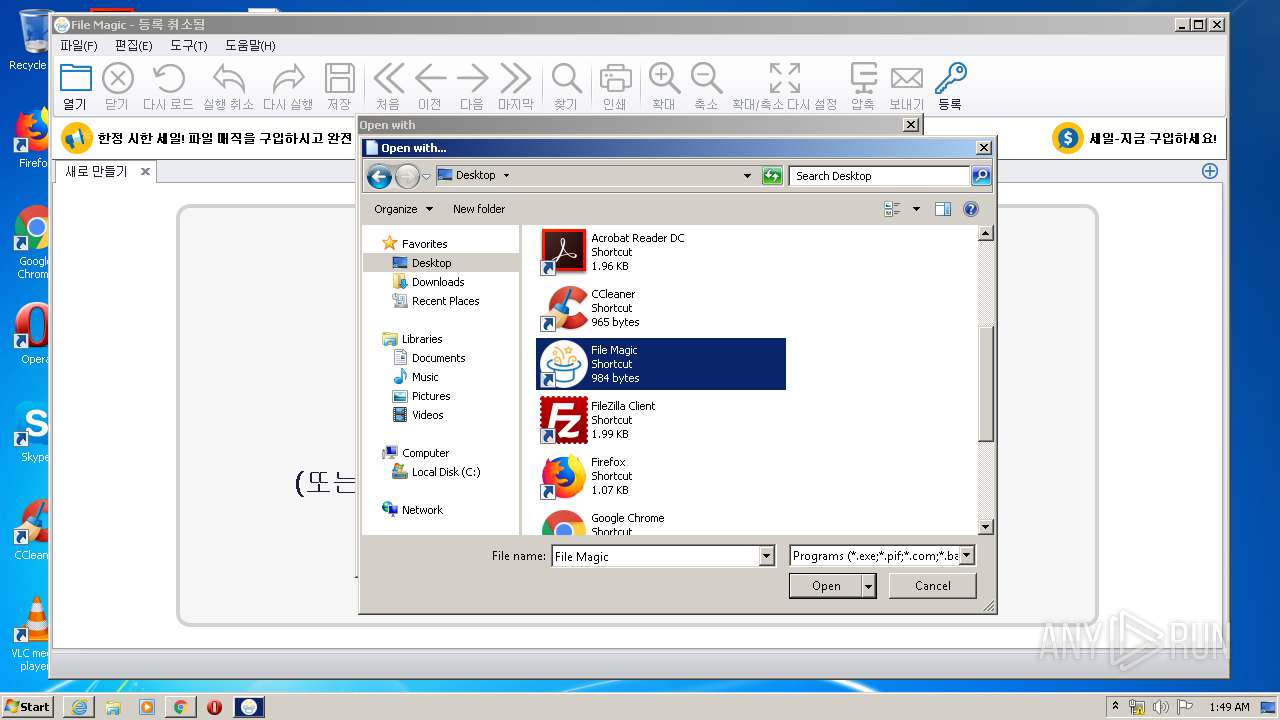Select Local Disk (C:) in navigation pane
The image size is (1280, 720).
(446, 472)
